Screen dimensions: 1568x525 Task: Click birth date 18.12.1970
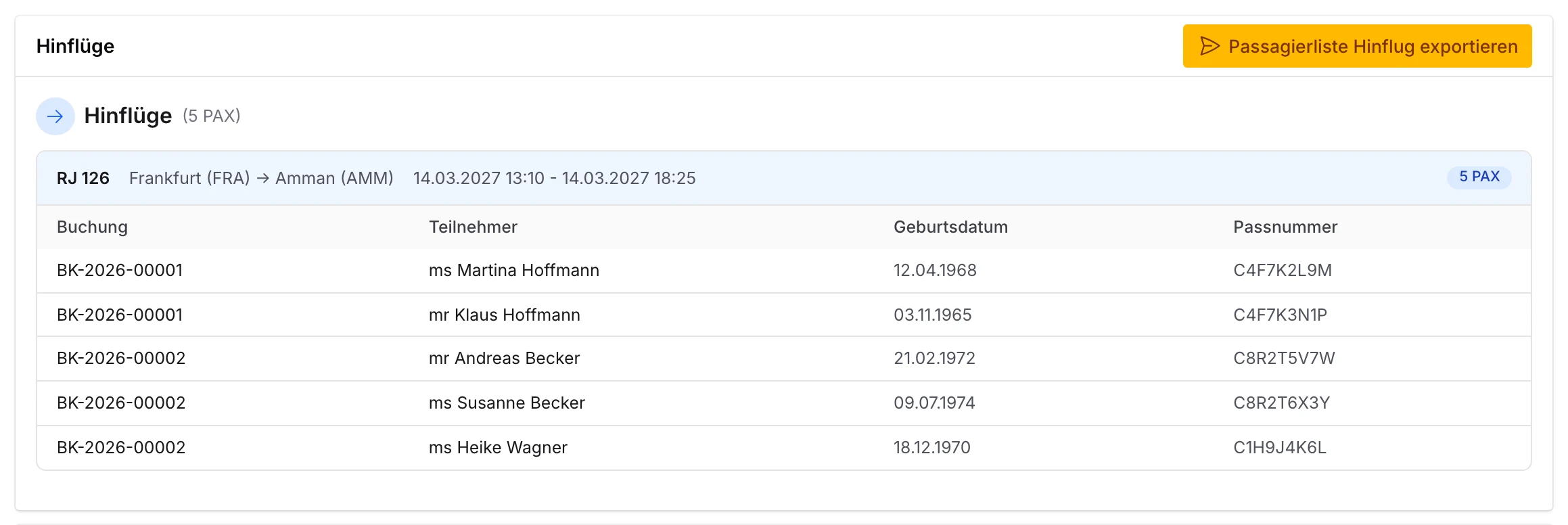(x=931, y=448)
